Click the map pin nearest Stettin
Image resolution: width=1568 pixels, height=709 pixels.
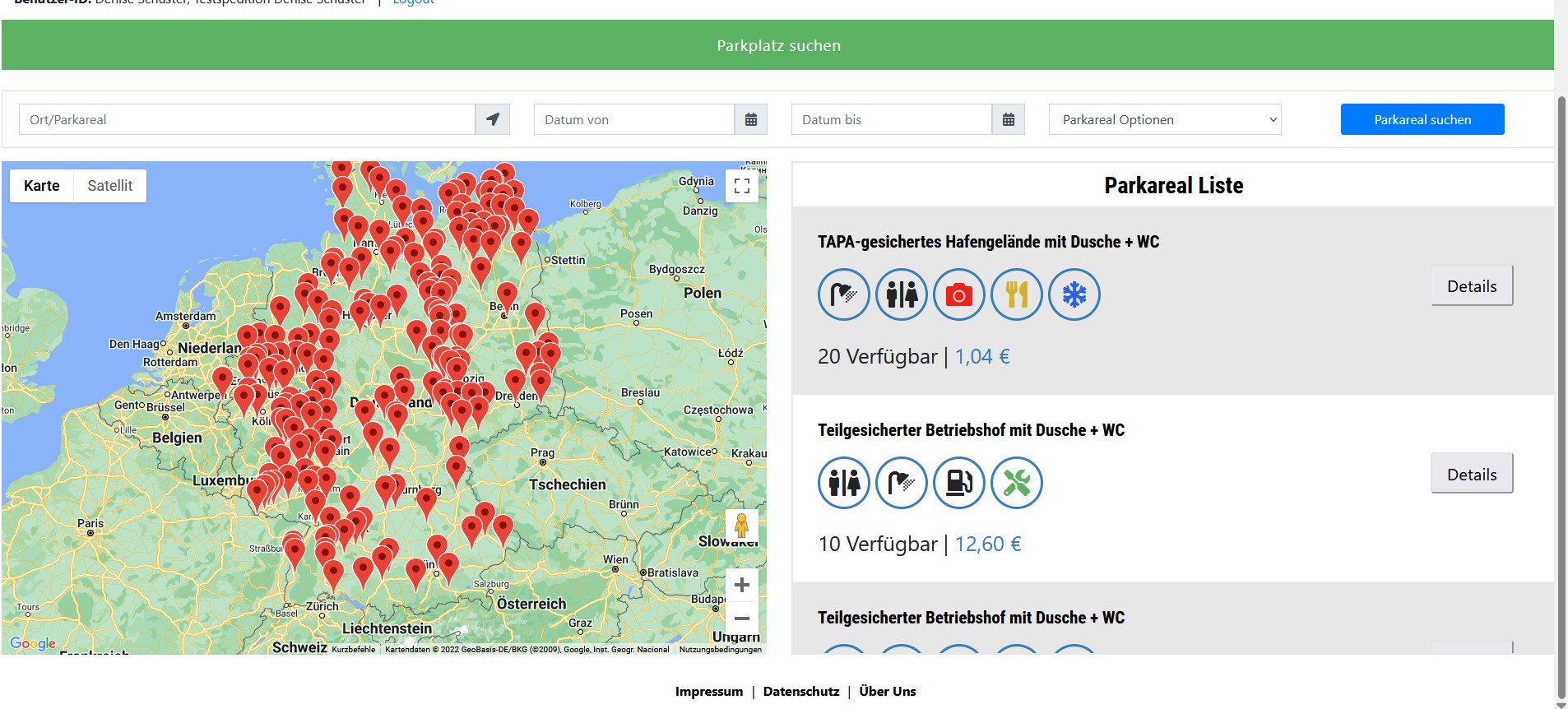[x=521, y=247]
